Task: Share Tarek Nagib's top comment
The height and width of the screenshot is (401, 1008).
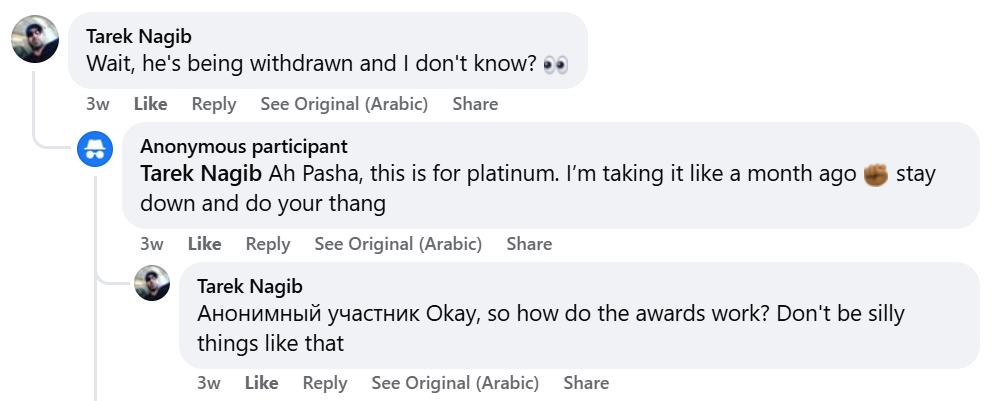Action: 475,104
